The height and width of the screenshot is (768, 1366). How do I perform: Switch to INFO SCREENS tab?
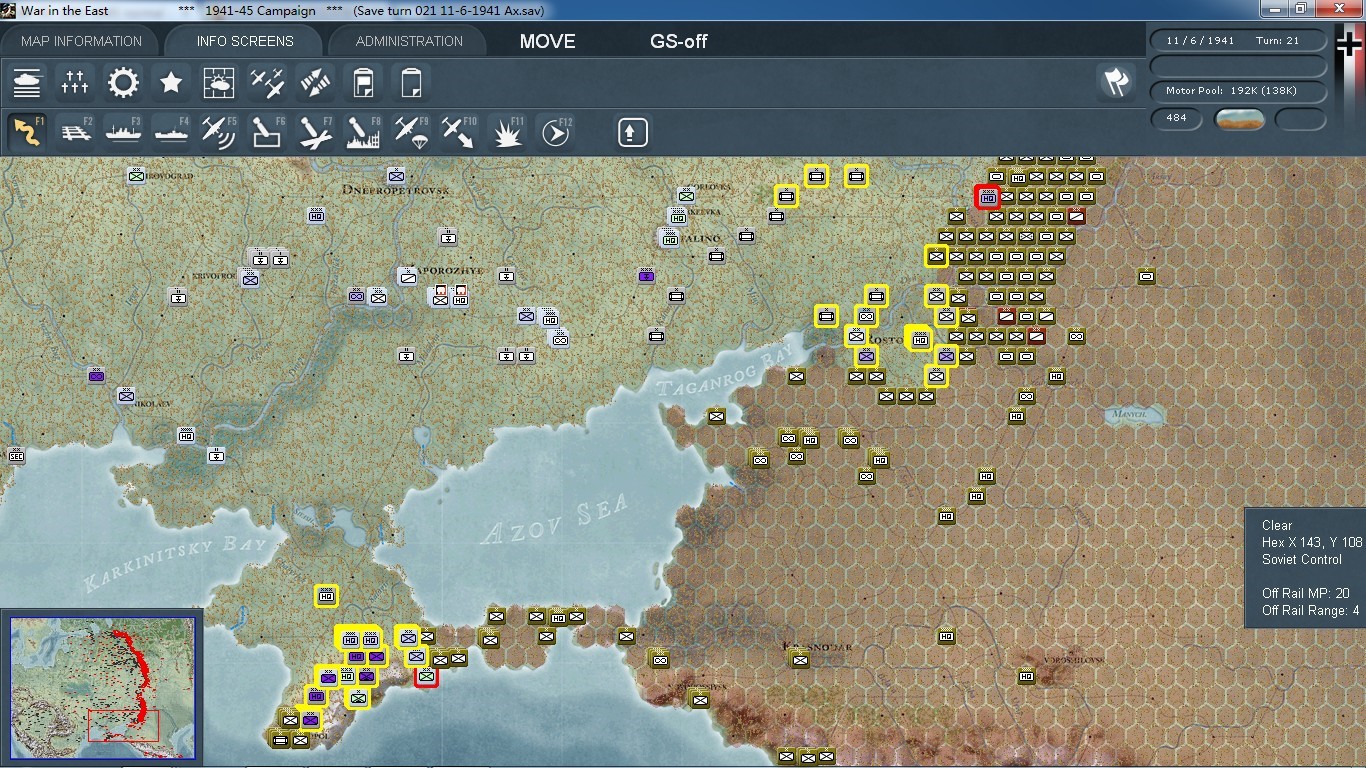pos(245,41)
